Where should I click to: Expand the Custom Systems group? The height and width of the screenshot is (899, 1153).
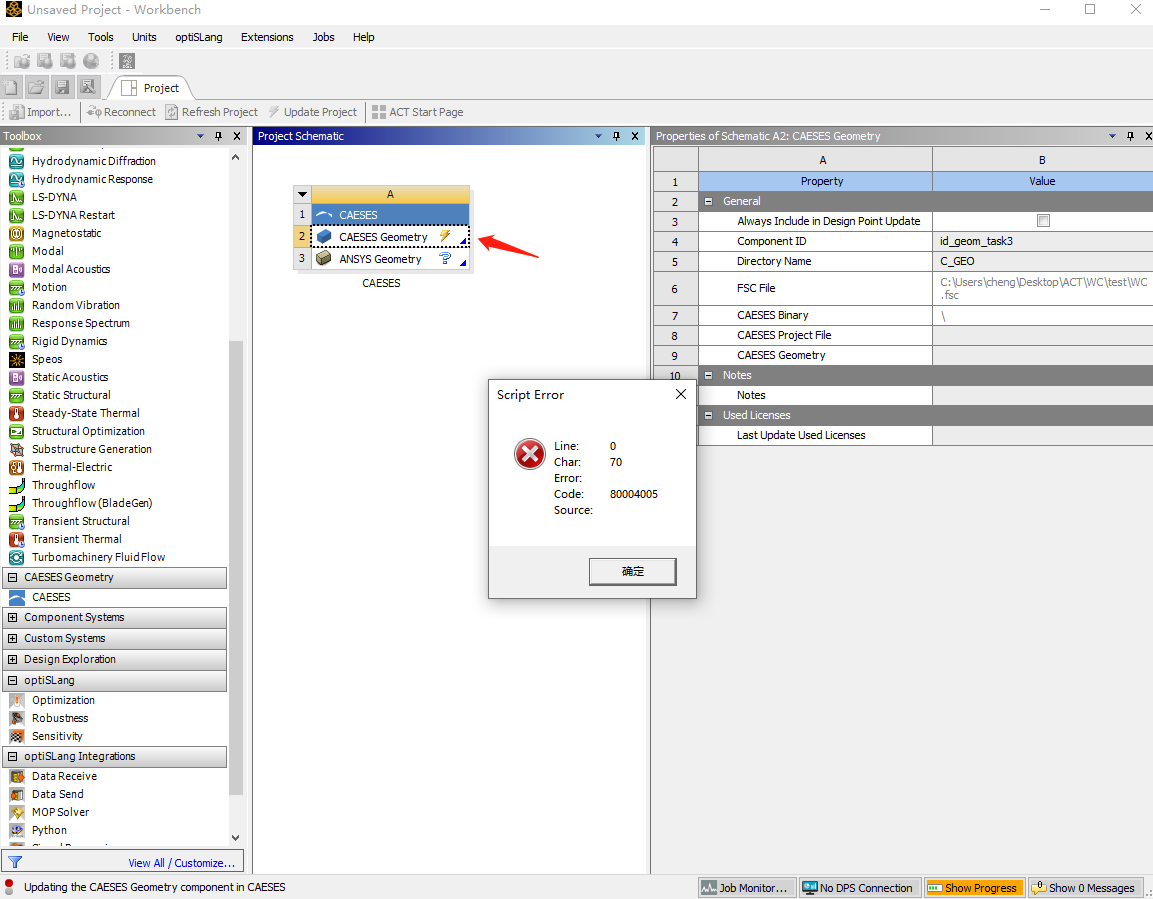coord(13,639)
